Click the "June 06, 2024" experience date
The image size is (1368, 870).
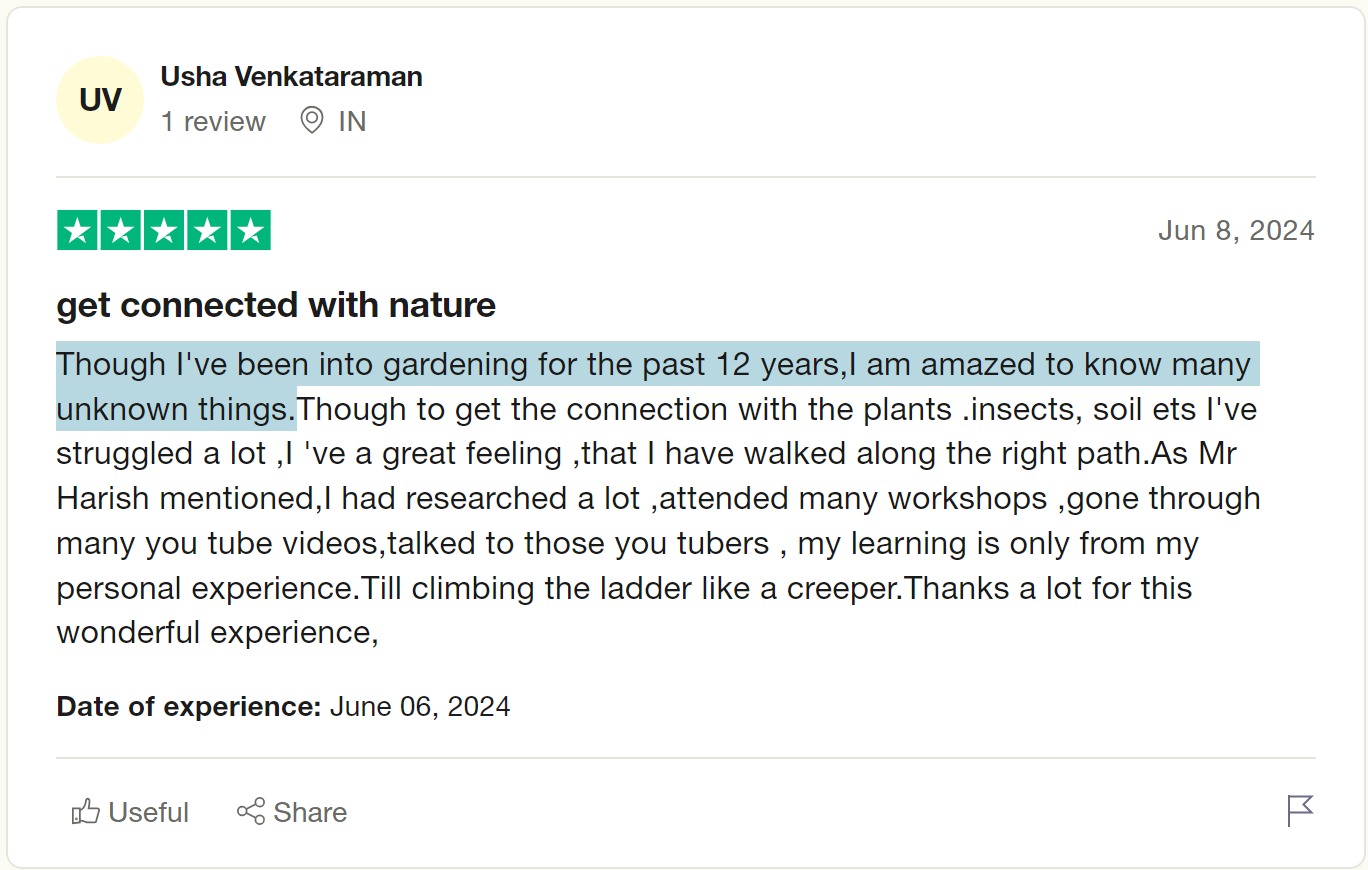tap(420, 707)
